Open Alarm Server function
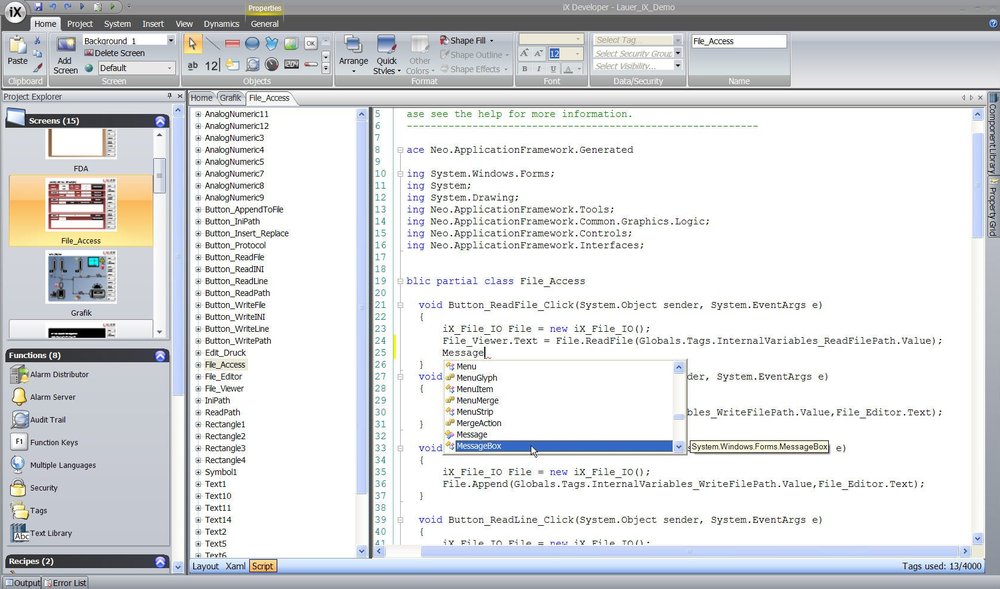Image resolution: width=1000 pixels, height=589 pixels. pos(51,397)
